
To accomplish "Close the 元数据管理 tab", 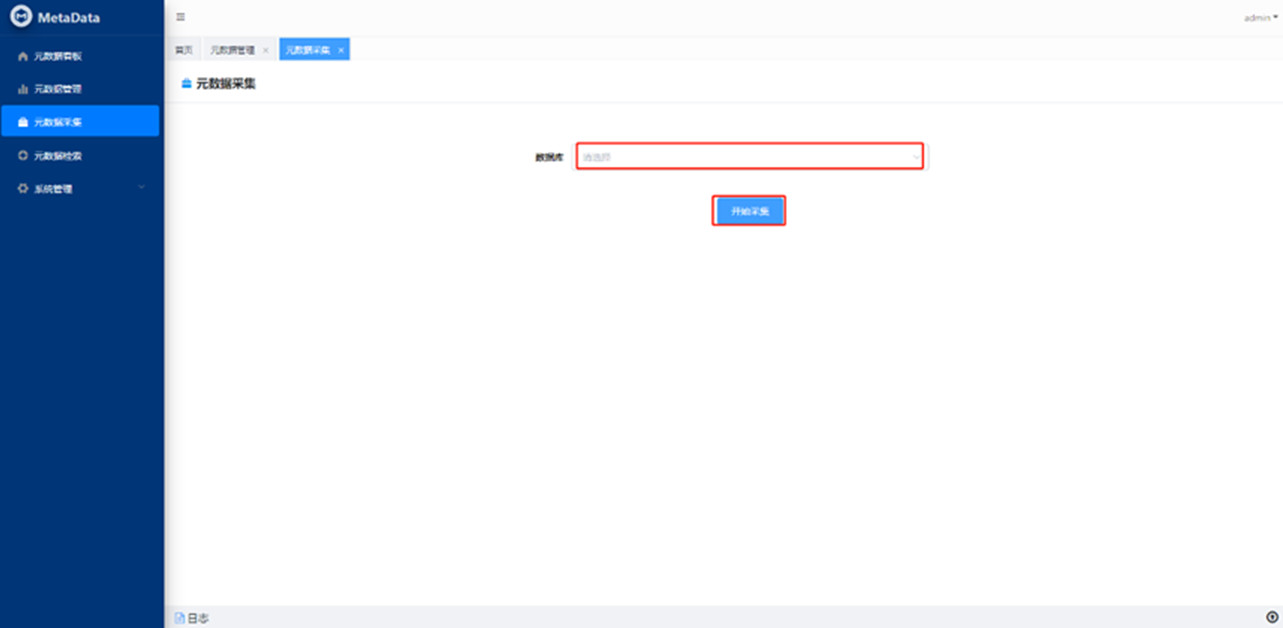I will (265, 50).
